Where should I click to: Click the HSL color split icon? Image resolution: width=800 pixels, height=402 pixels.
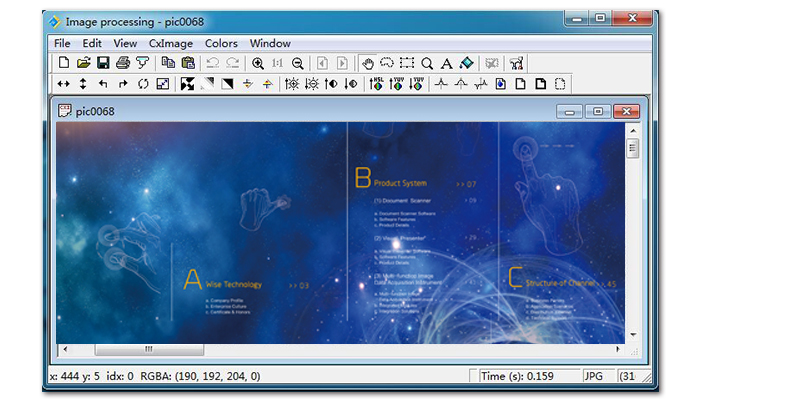(376, 84)
